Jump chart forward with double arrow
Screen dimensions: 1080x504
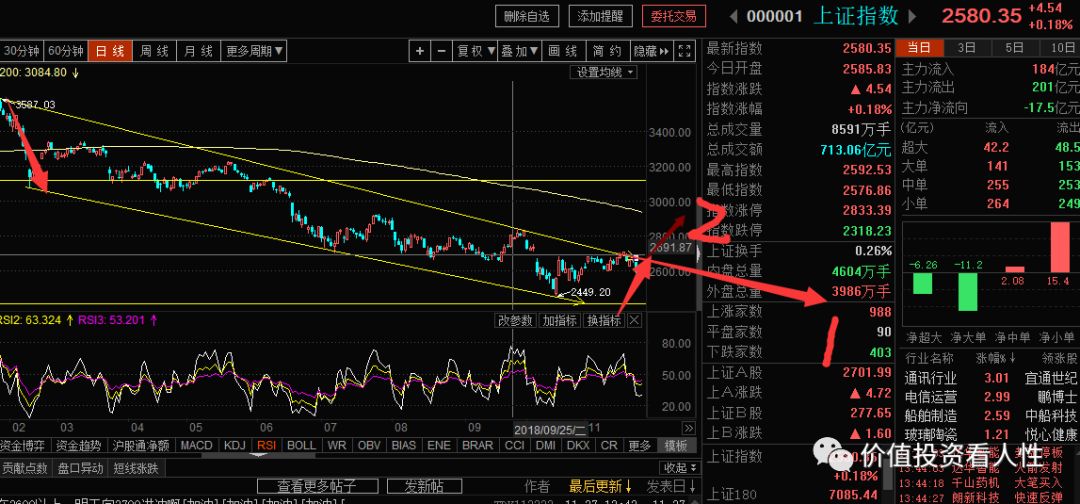click(687, 428)
